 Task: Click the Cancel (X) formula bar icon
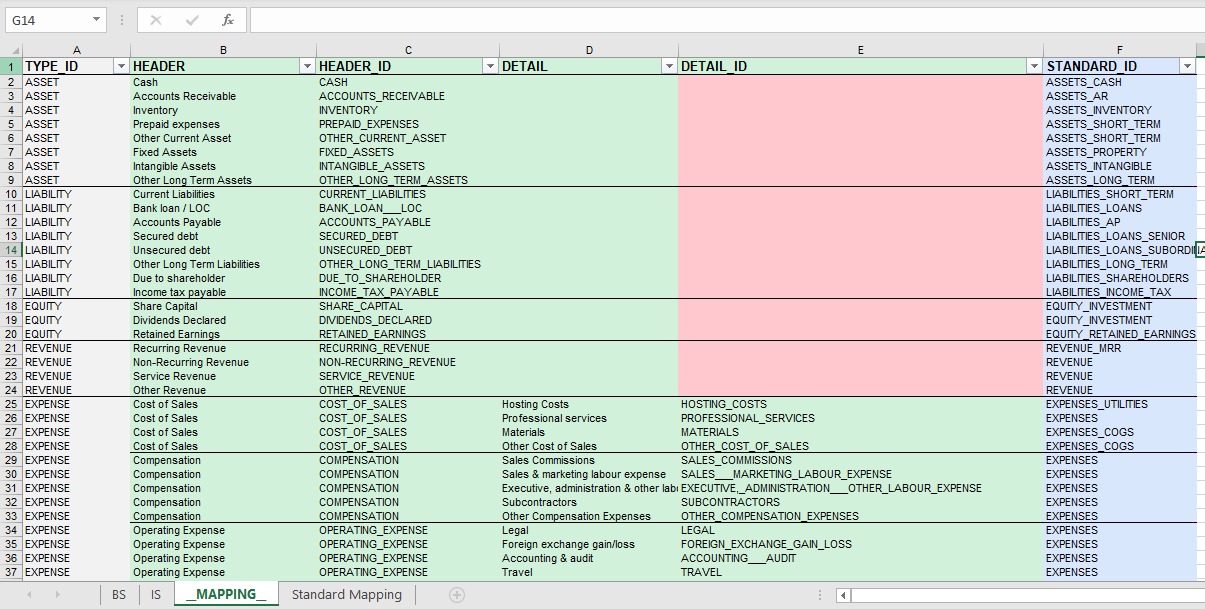pos(156,20)
